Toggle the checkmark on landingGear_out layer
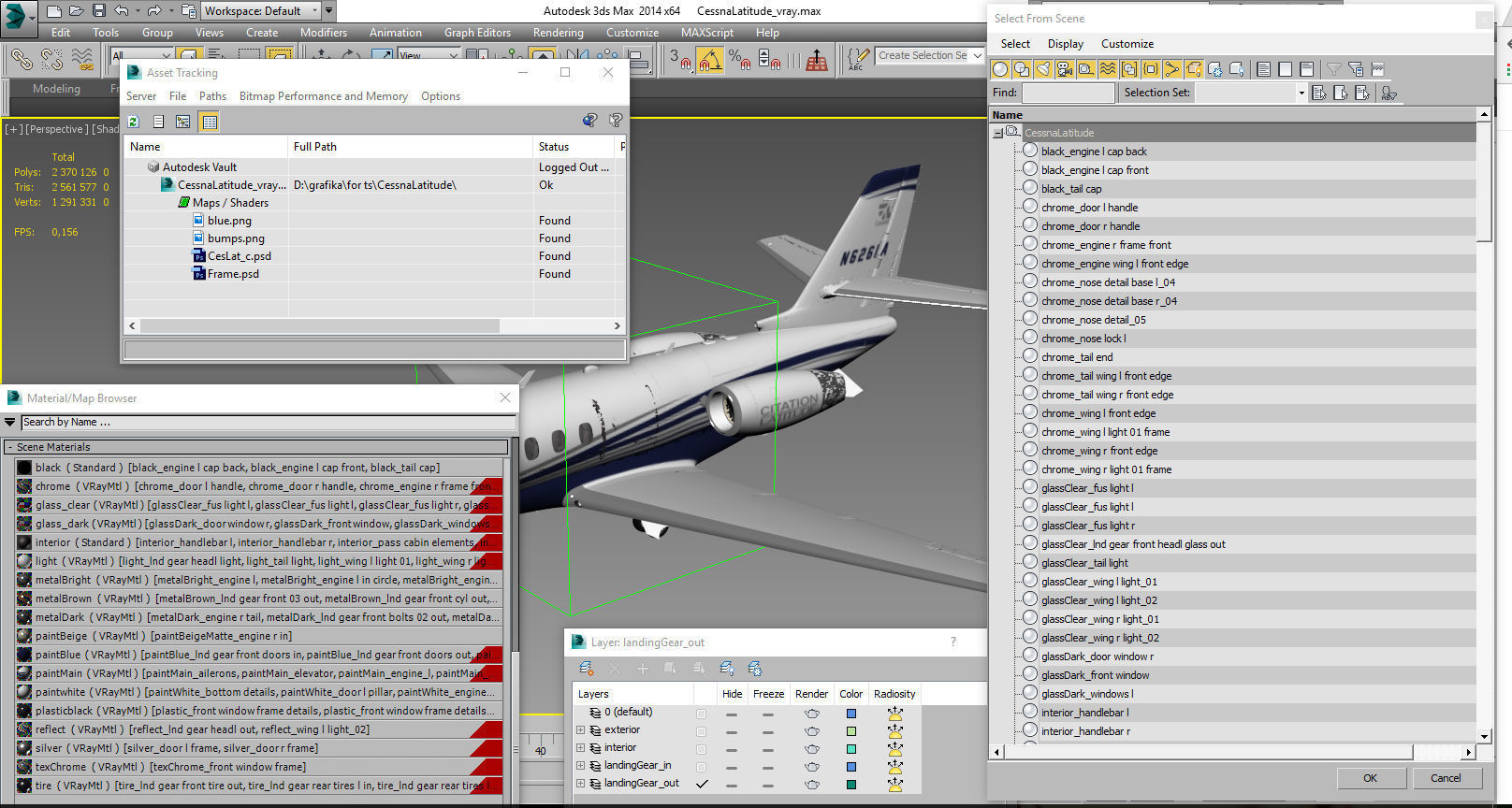This screenshot has height=808, width=1512. click(x=702, y=784)
